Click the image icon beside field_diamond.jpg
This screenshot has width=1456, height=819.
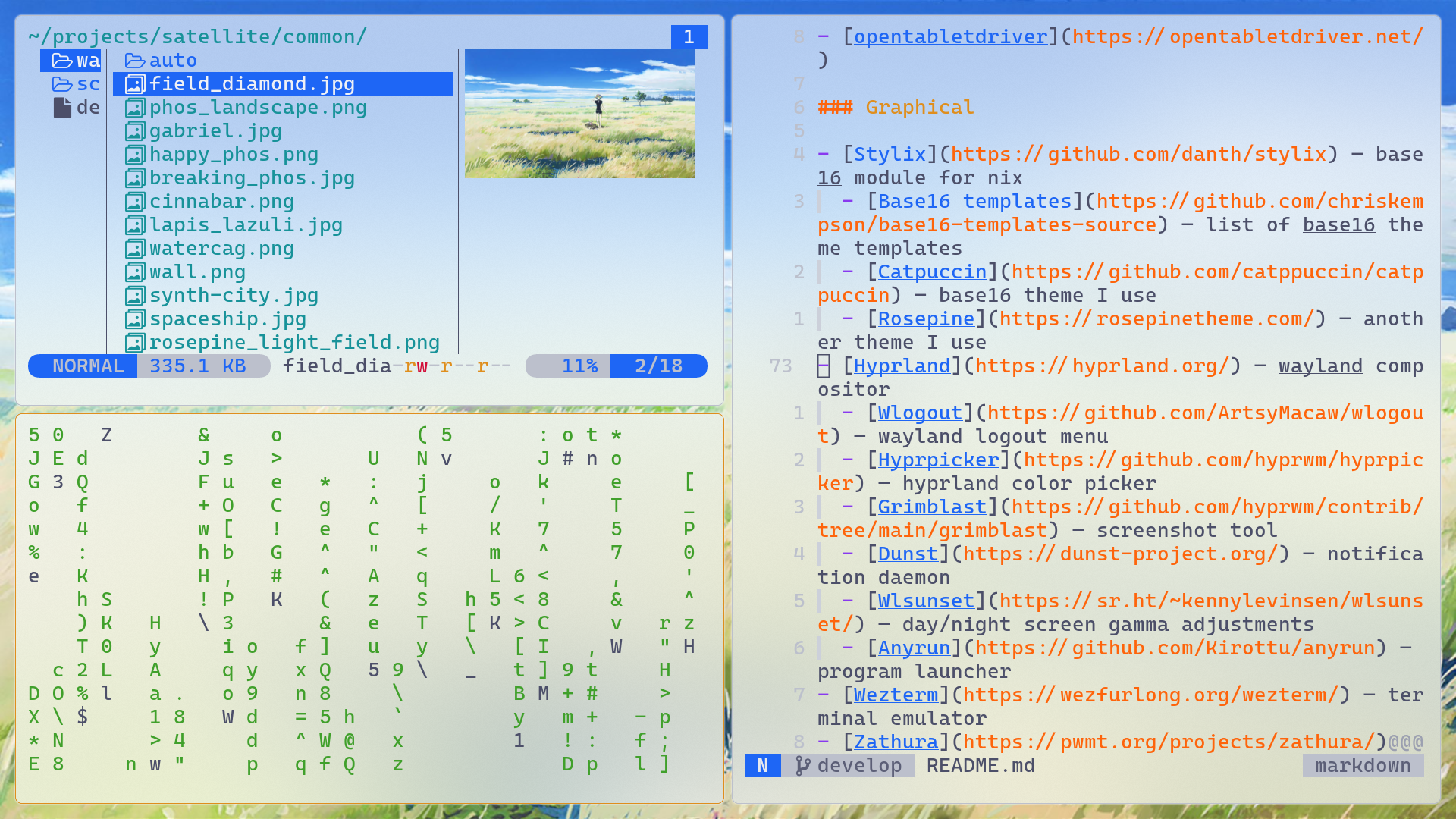[x=135, y=84]
